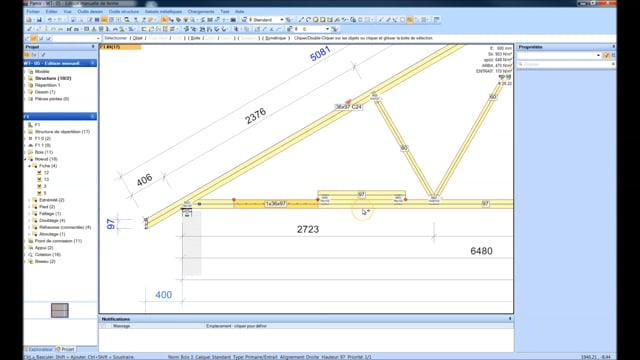Screen dimensions: 640x360
Task: Select the Dessin (1) tree item
Action: click(45, 92)
